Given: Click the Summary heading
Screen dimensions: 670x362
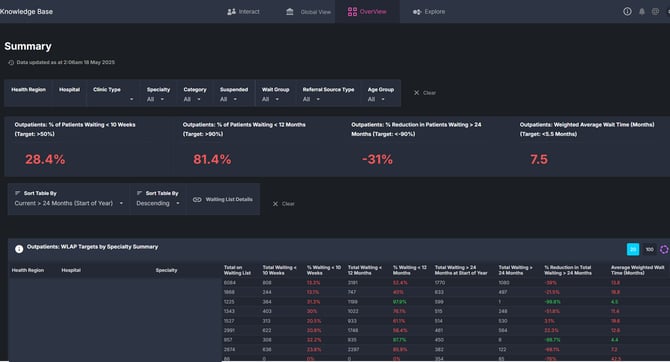Looking at the screenshot, I should pos(28,46).
